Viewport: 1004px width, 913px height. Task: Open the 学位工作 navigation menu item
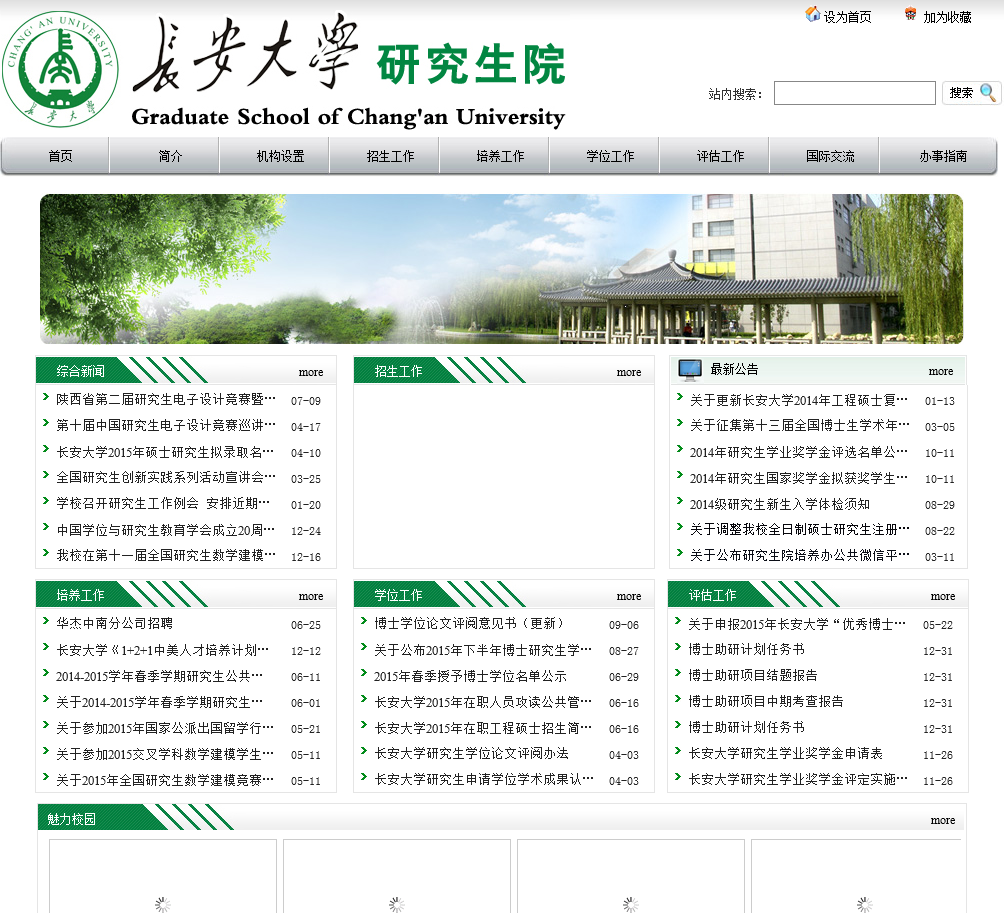click(x=610, y=156)
